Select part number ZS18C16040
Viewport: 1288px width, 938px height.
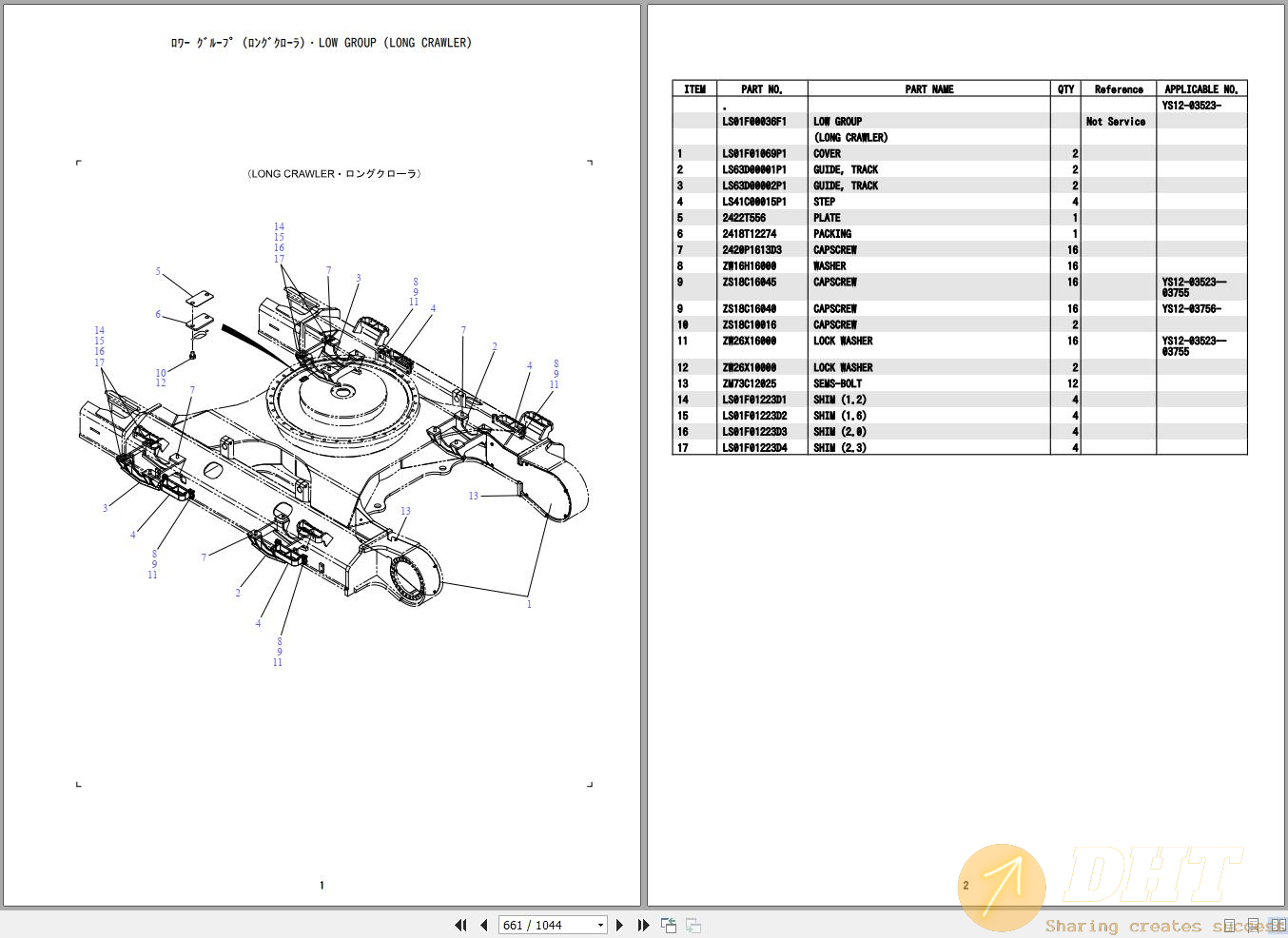point(750,309)
